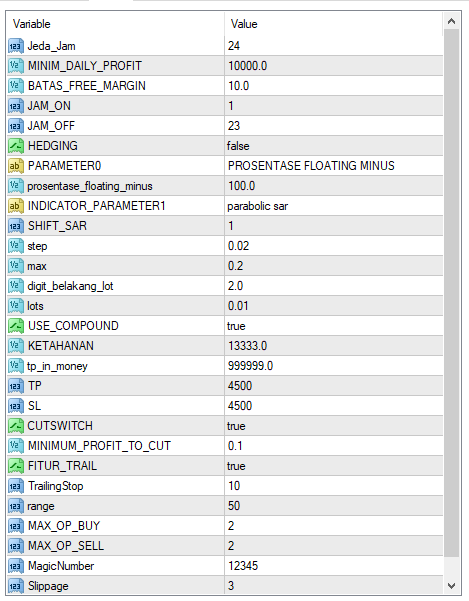Click the string 'ab' icon for PARAMETER0

pyautogui.click(x=16, y=166)
